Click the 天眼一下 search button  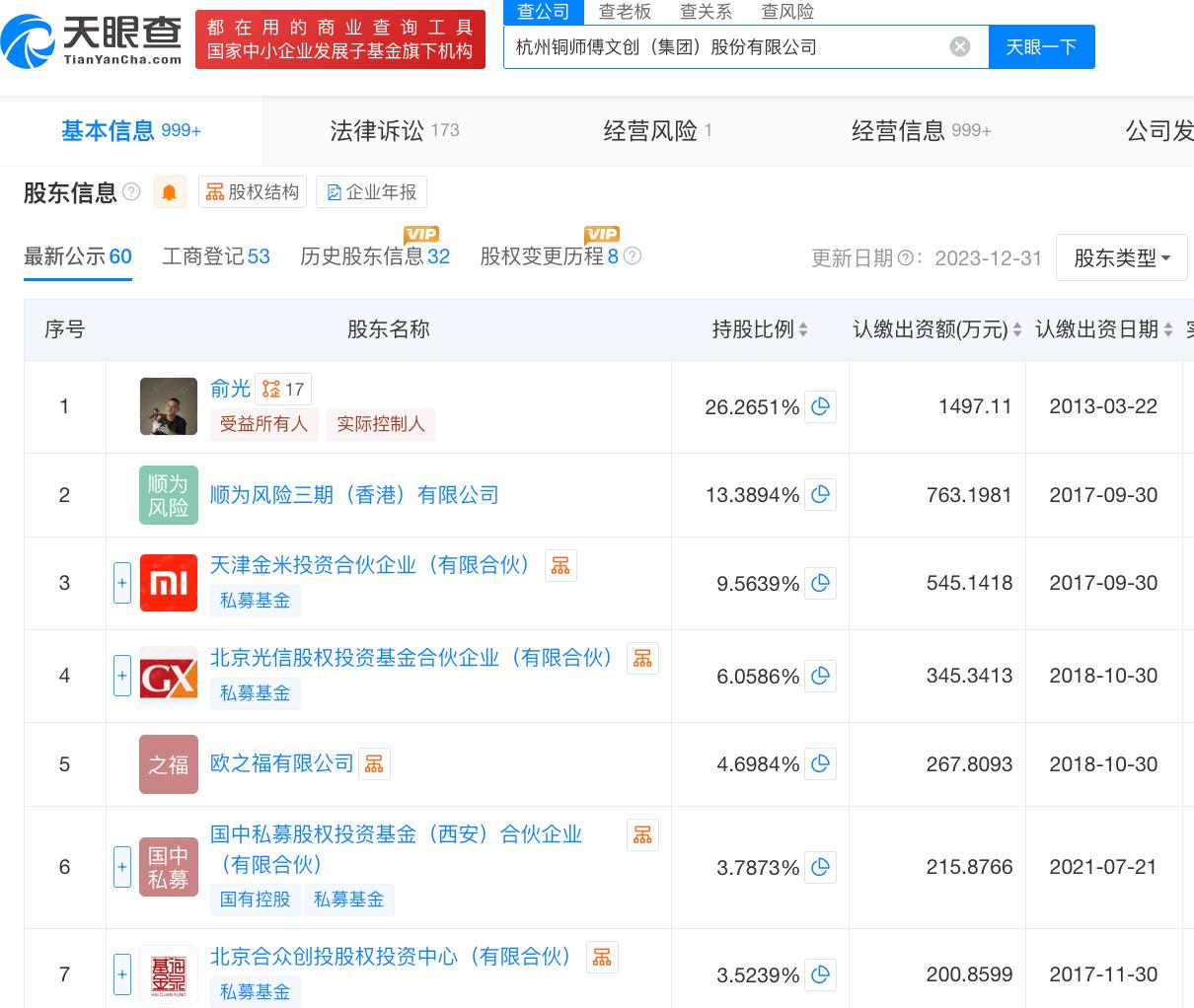(1041, 46)
